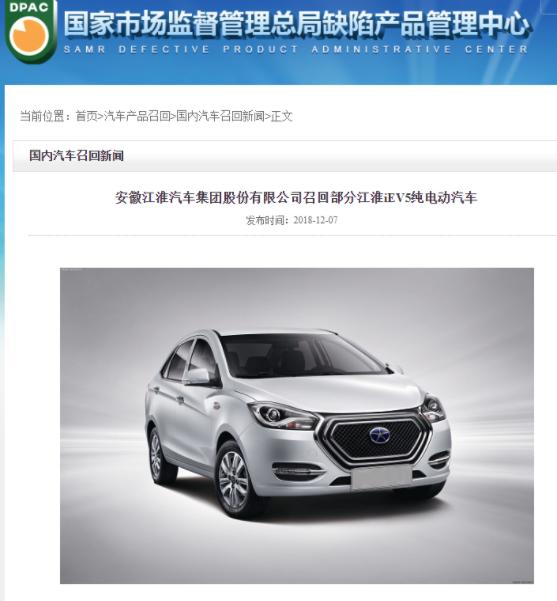Go to 汽车产品召回 breadcrumb link

[137, 116]
